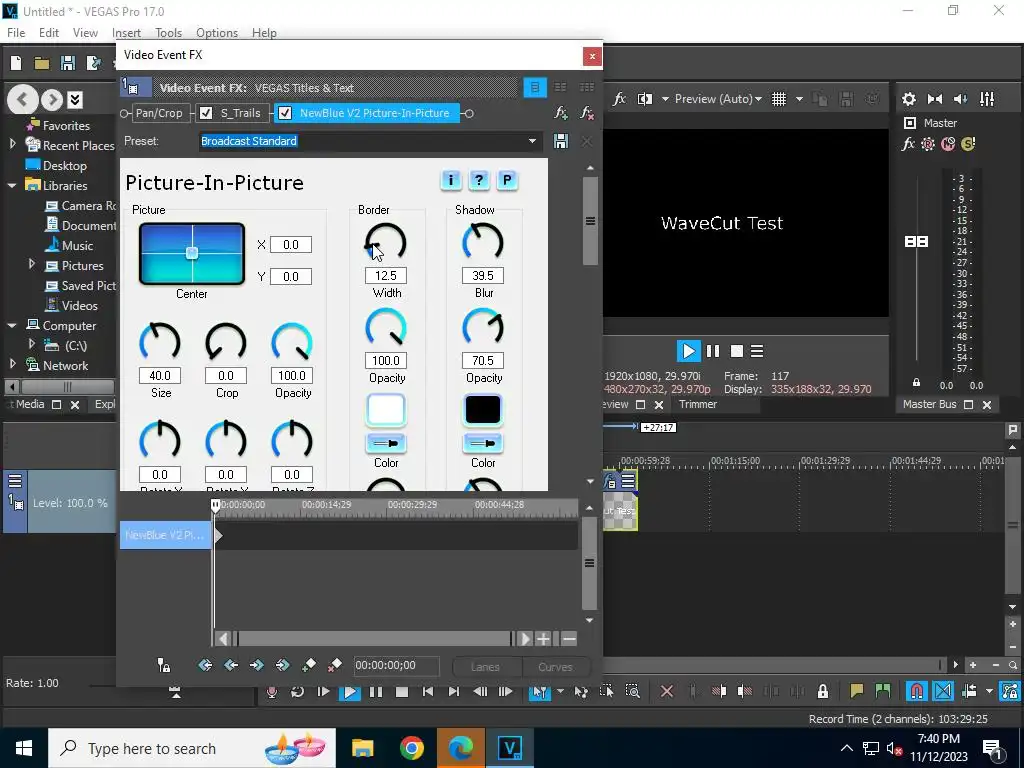Click the dim output speaker icon
Screen dimensions: 1024x768
pyautogui.click(x=961, y=99)
